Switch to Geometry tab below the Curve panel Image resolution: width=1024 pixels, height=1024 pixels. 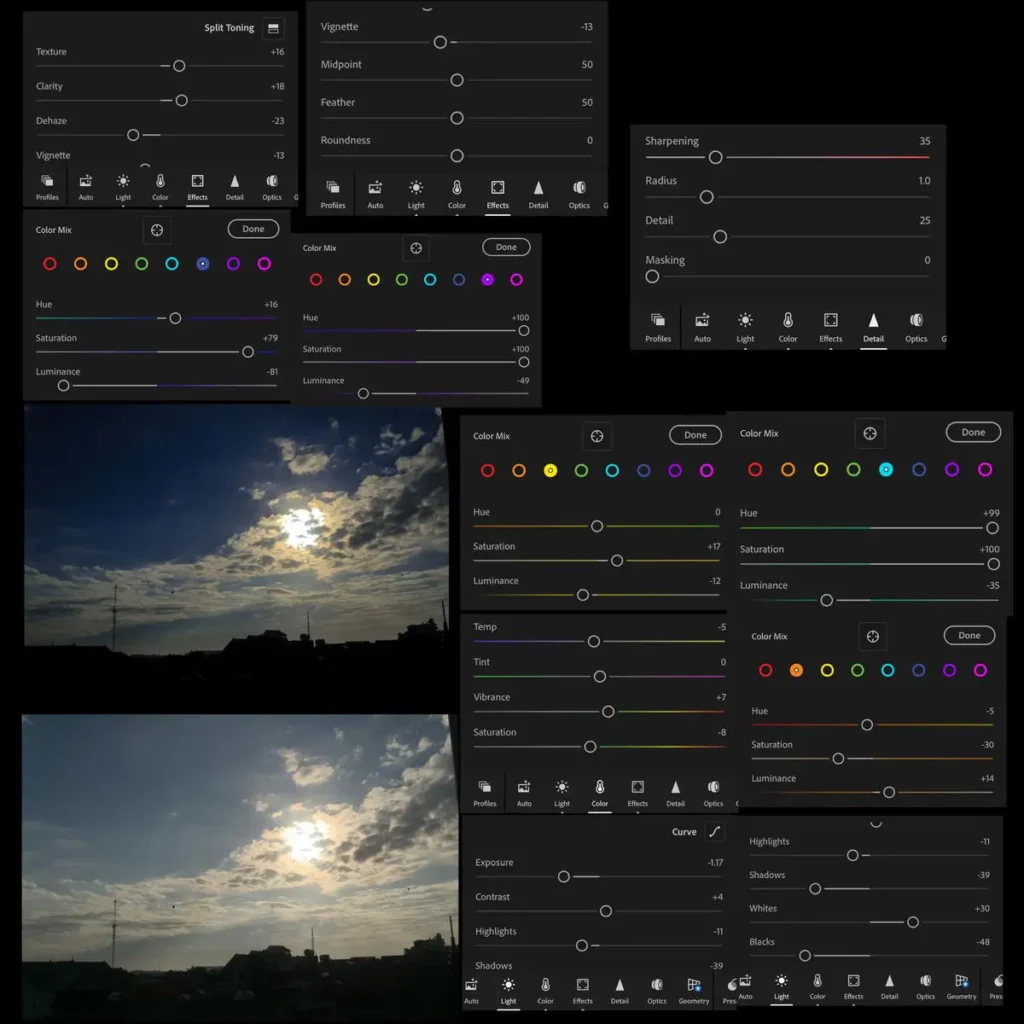(694, 990)
